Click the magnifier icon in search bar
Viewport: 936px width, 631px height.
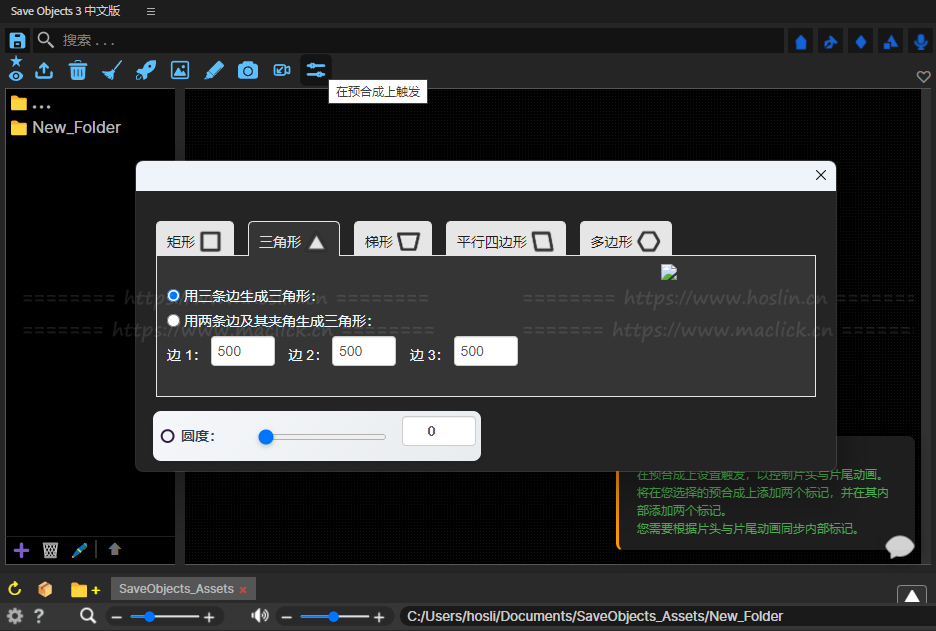[x=45, y=40]
